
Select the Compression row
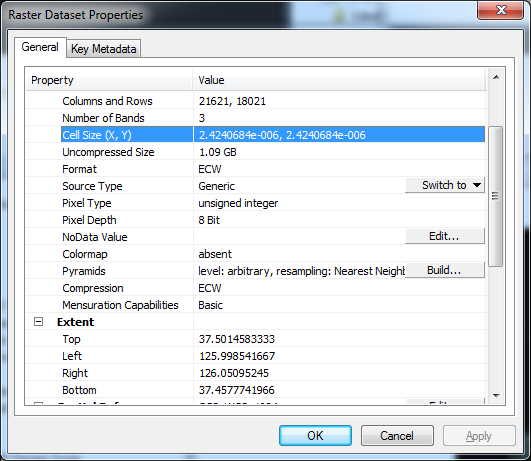pyautogui.click(x=256, y=288)
